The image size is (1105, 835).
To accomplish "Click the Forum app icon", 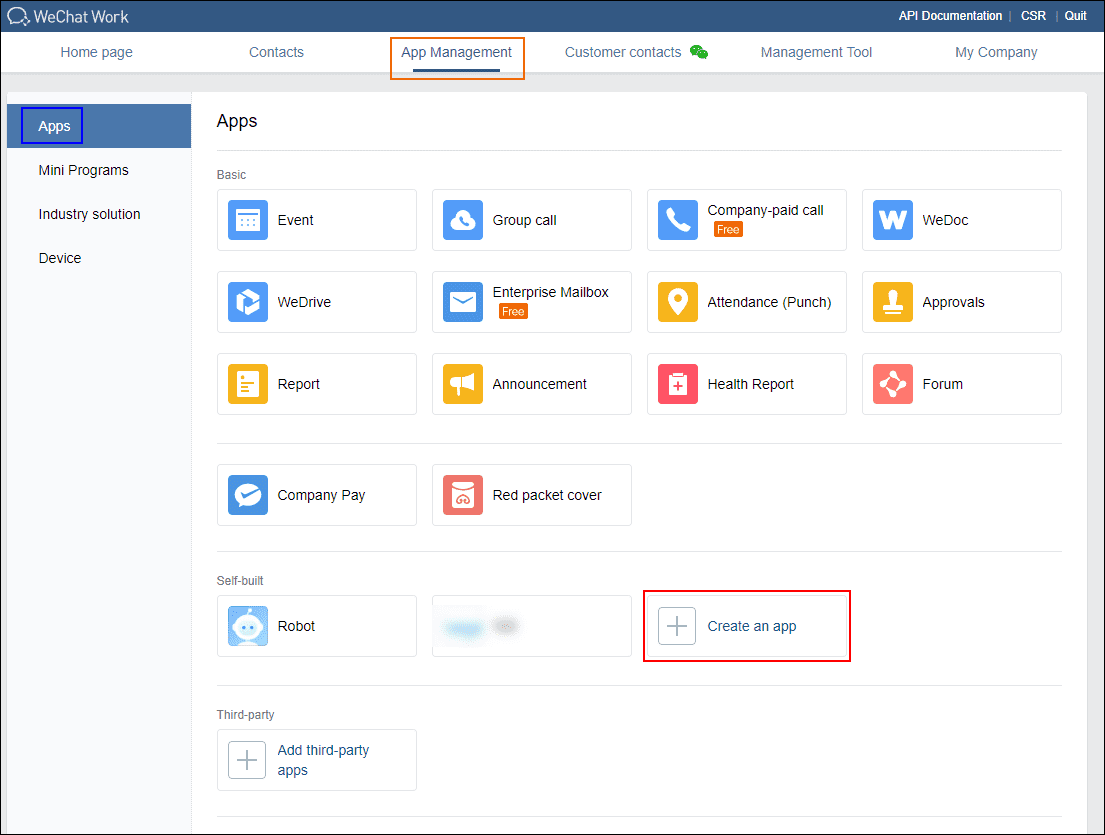I will pos(892,384).
